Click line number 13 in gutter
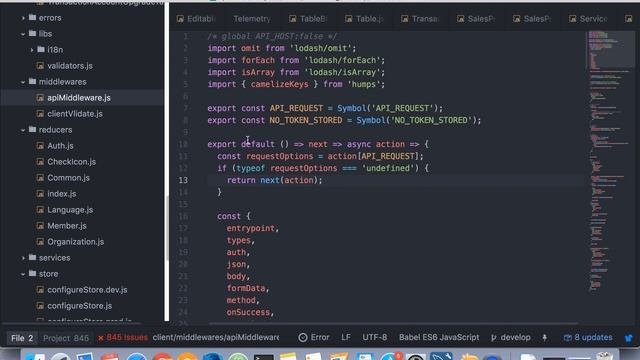This screenshot has width=640, height=360. point(183,180)
